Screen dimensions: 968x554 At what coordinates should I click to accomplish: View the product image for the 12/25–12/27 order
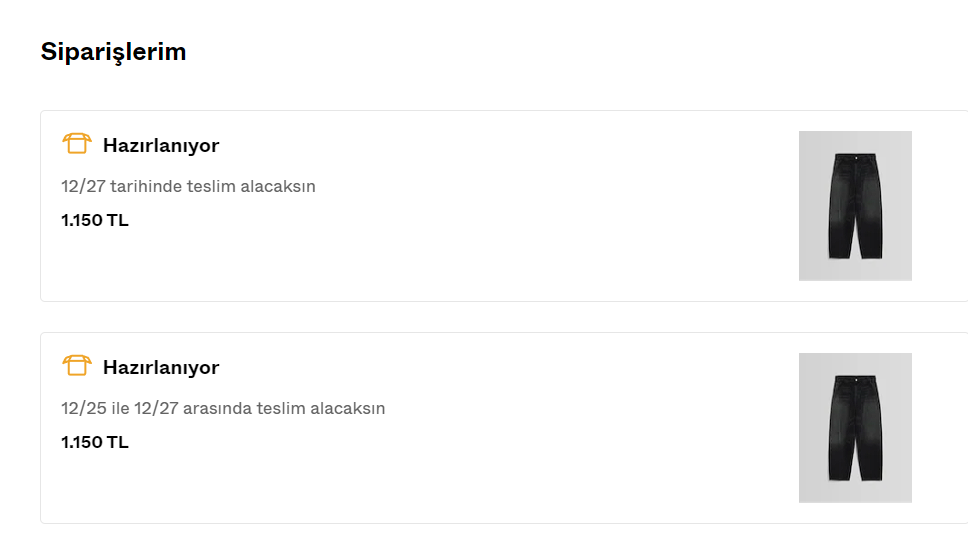(x=855, y=428)
